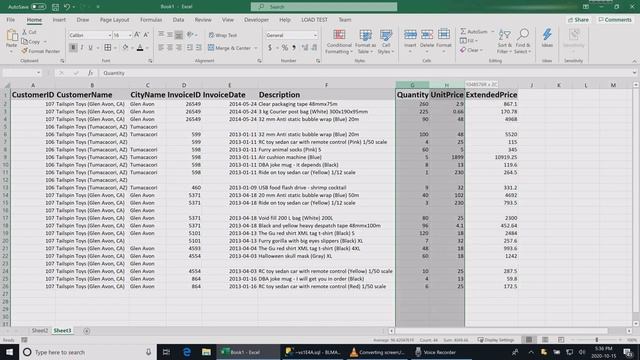
Task: Open Sort & Filter
Action: [x=505, y=41]
